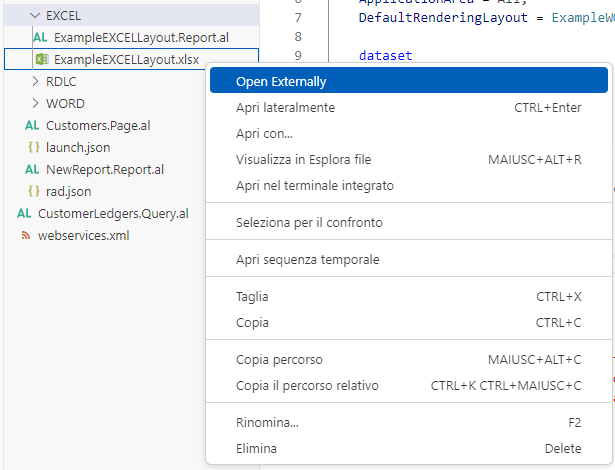The image size is (615, 470).
Task: Open Customers.Page.al file
Action: (x=98, y=126)
